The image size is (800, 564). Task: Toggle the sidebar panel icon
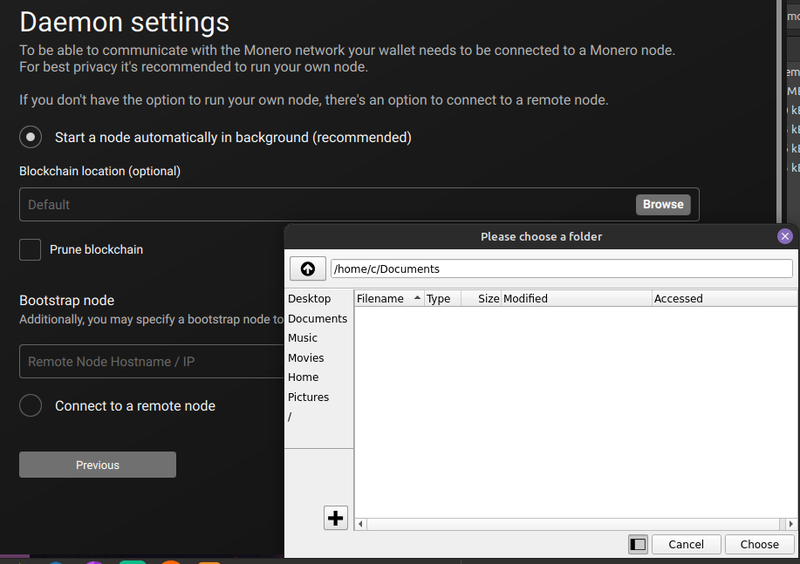638,544
